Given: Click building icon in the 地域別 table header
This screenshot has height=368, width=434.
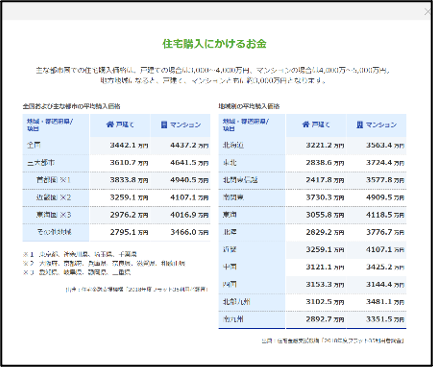Looking at the screenshot, I should [359, 124].
